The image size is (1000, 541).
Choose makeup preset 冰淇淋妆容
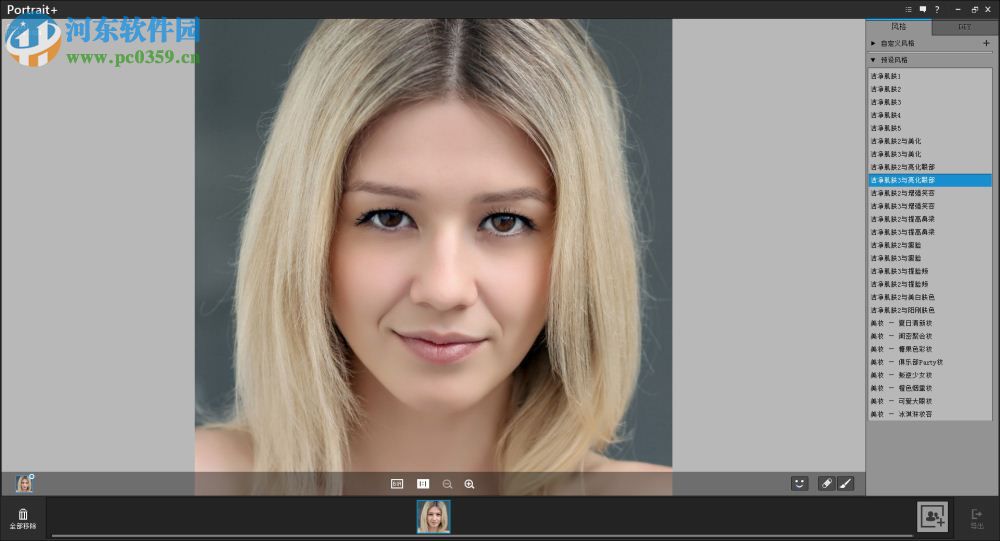[x=930, y=414]
